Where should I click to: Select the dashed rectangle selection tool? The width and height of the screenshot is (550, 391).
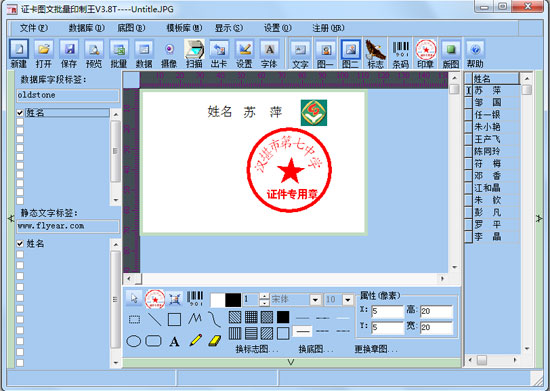[134, 319]
